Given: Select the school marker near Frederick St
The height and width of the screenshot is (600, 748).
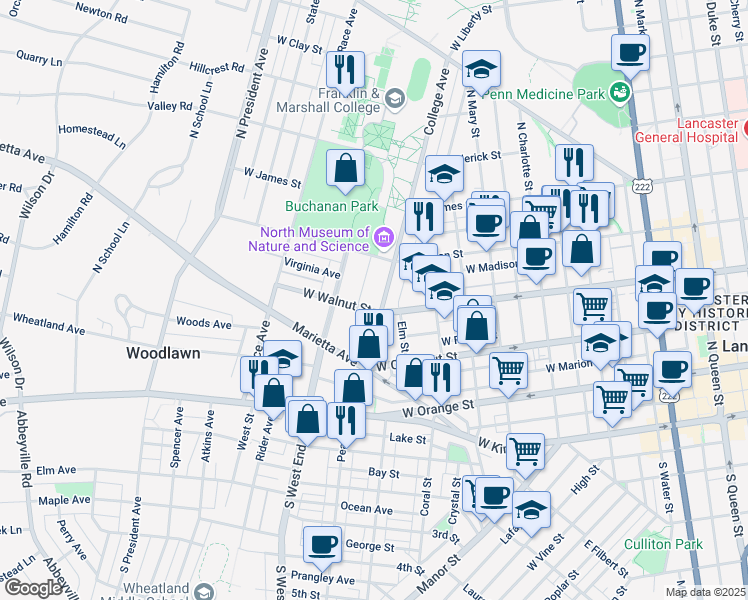Looking at the screenshot, I should coord(445,176).
